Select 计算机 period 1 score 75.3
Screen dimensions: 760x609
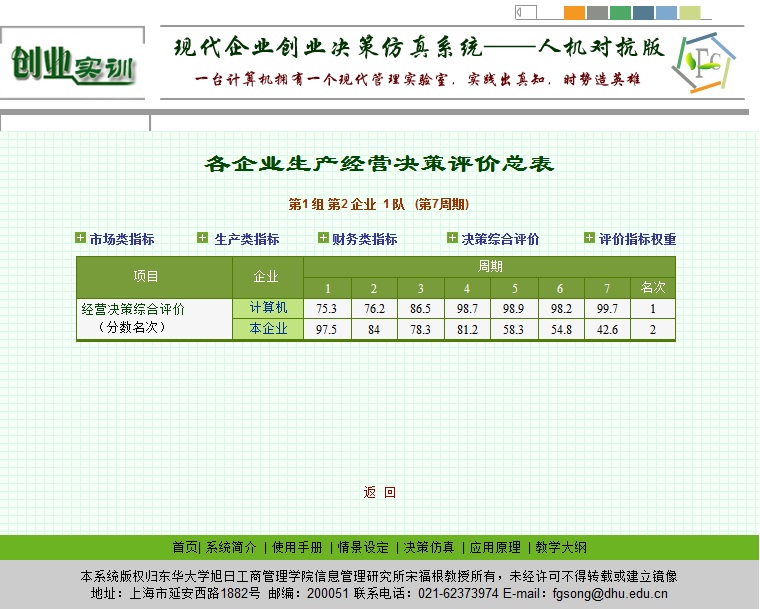(x=327, y=308)
